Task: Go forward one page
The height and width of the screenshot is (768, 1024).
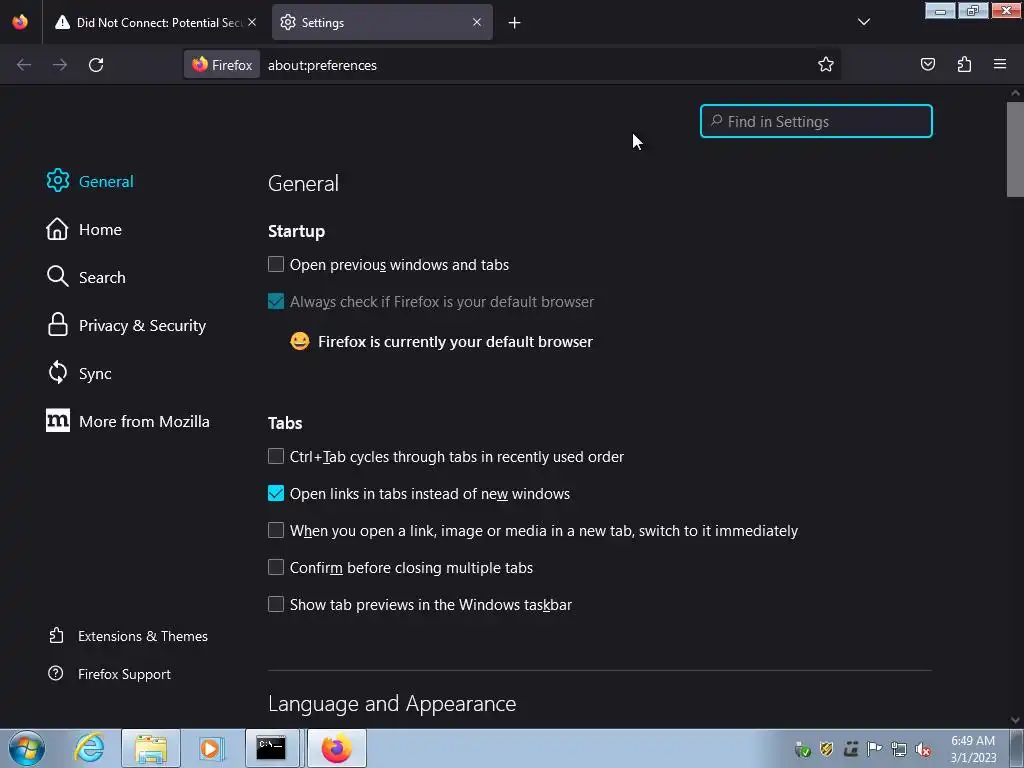Action: click(60, 65)
